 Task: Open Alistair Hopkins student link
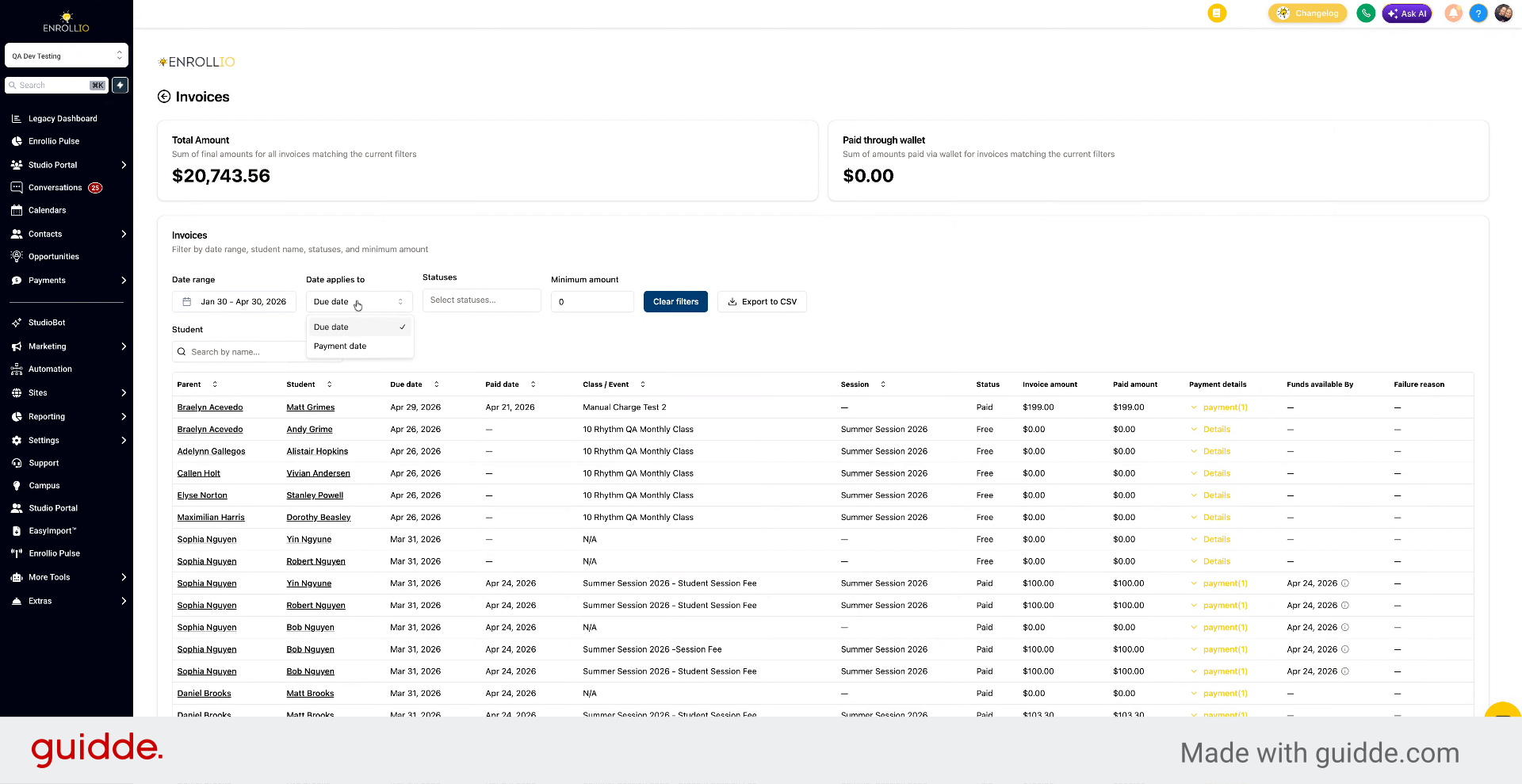tap(317, 452)
